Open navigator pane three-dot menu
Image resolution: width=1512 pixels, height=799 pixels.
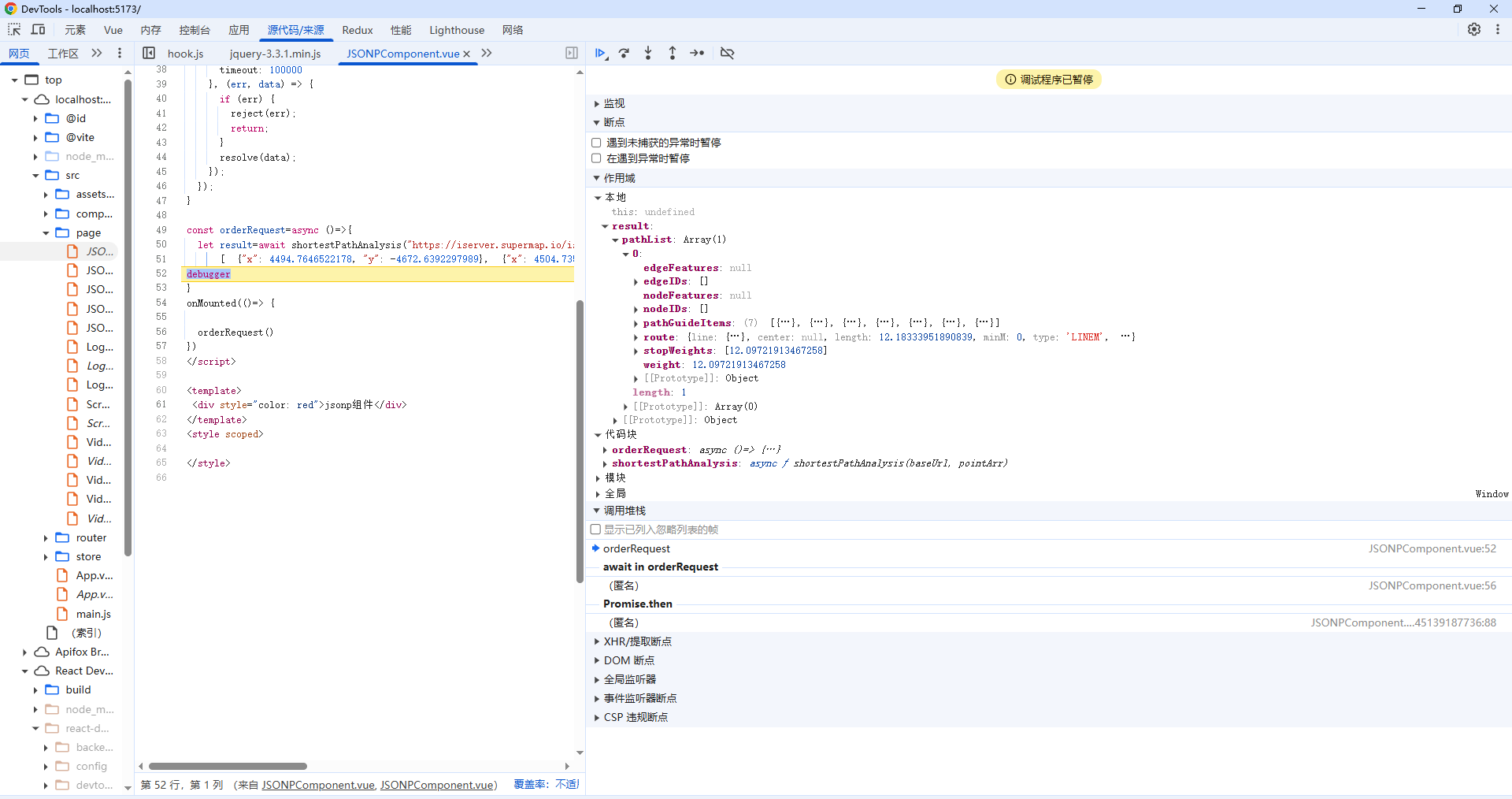(x=120, y=53)
